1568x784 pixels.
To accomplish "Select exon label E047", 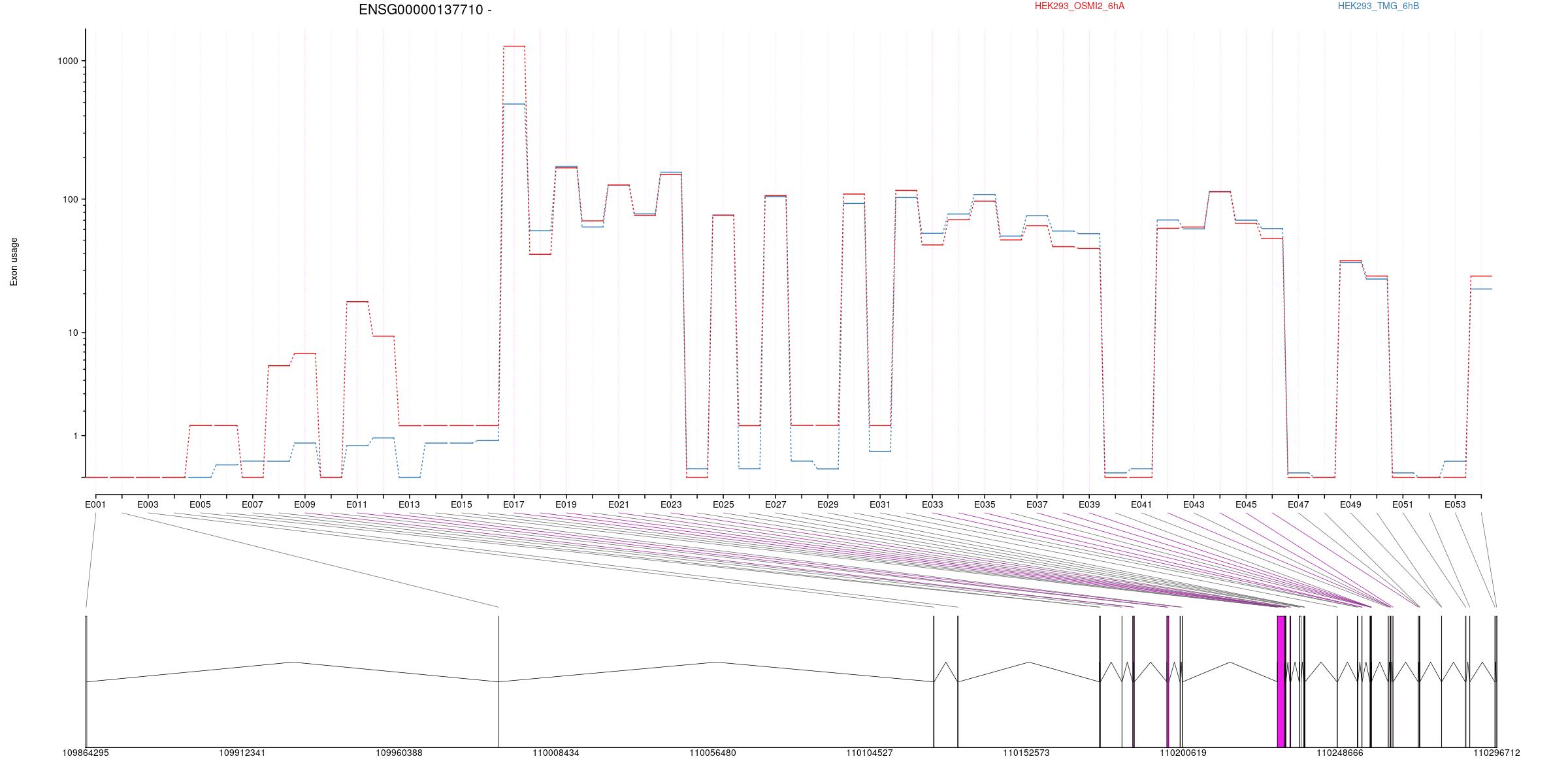I will tap(1298, 504).
